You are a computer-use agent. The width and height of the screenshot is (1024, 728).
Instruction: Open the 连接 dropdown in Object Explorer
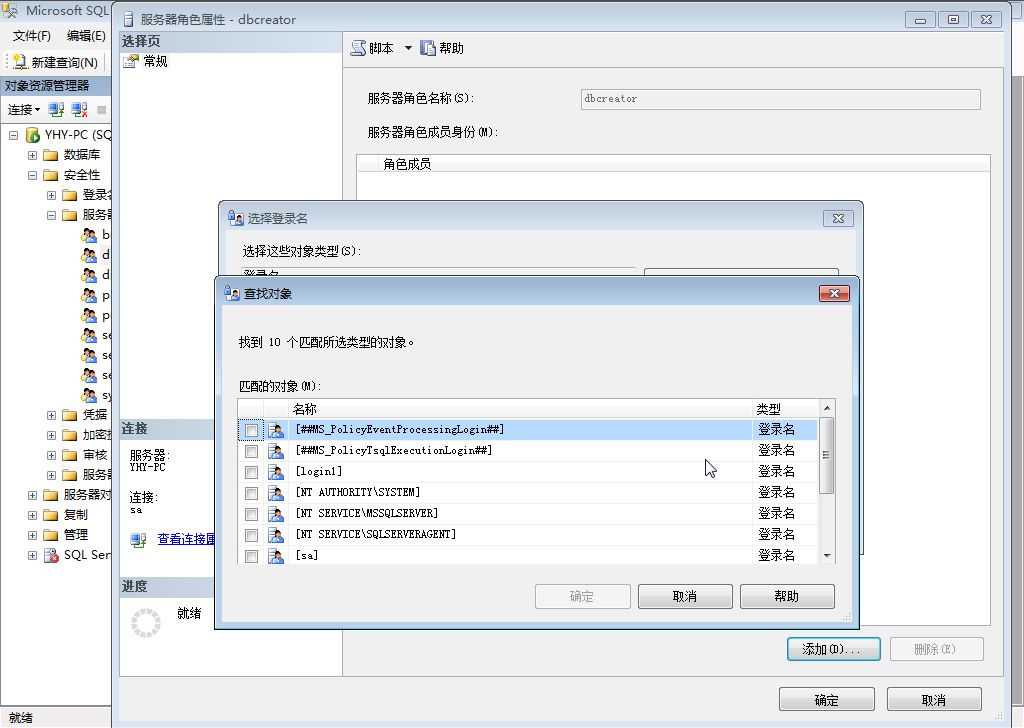pyautogui.click(x=24, y=110)
